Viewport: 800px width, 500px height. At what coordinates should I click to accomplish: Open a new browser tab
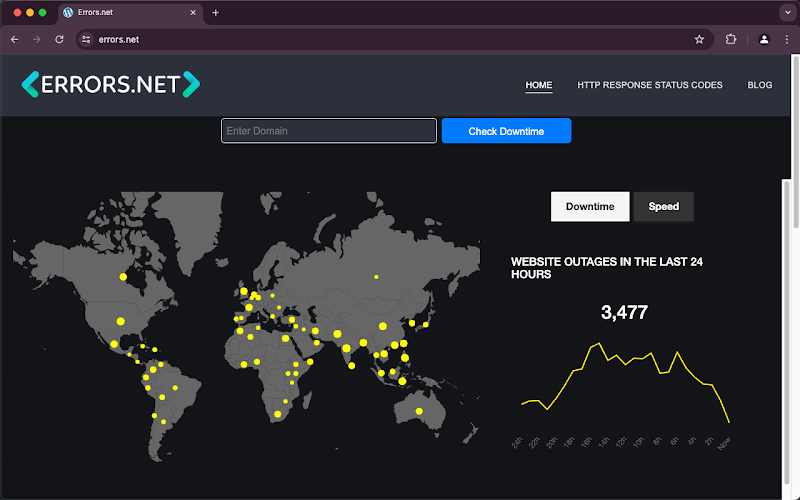point(215,12)
